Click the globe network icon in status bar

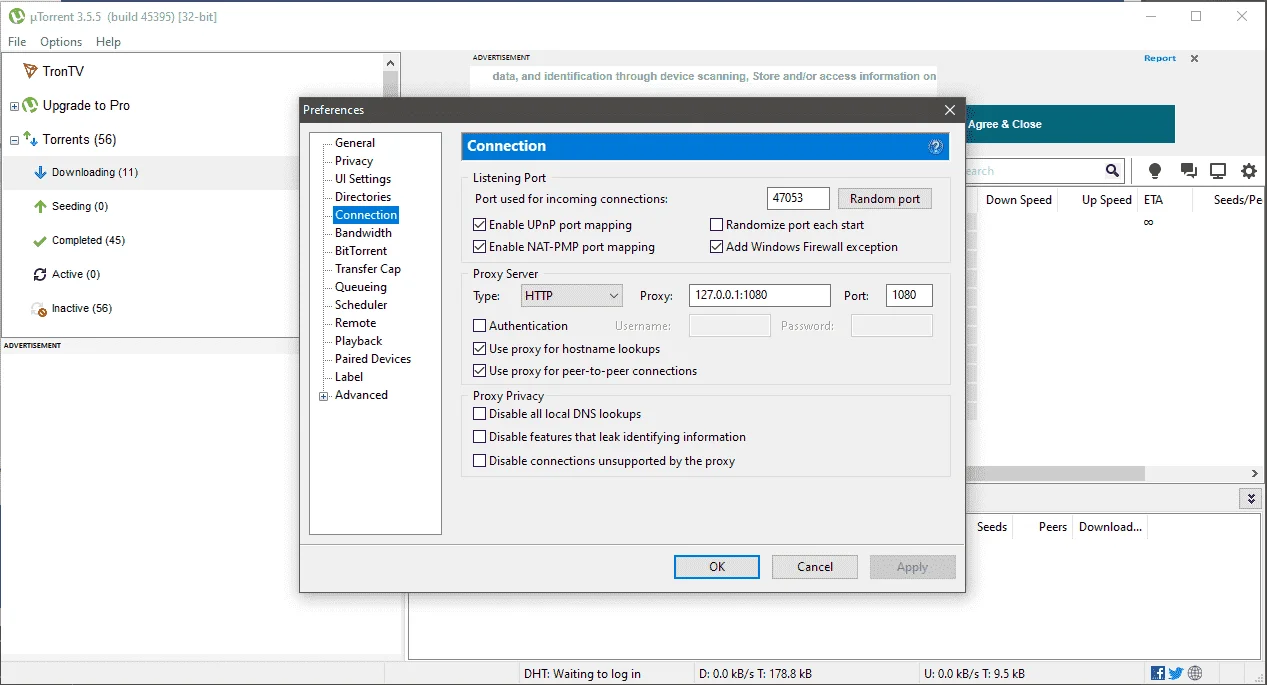coord(1195,673)
